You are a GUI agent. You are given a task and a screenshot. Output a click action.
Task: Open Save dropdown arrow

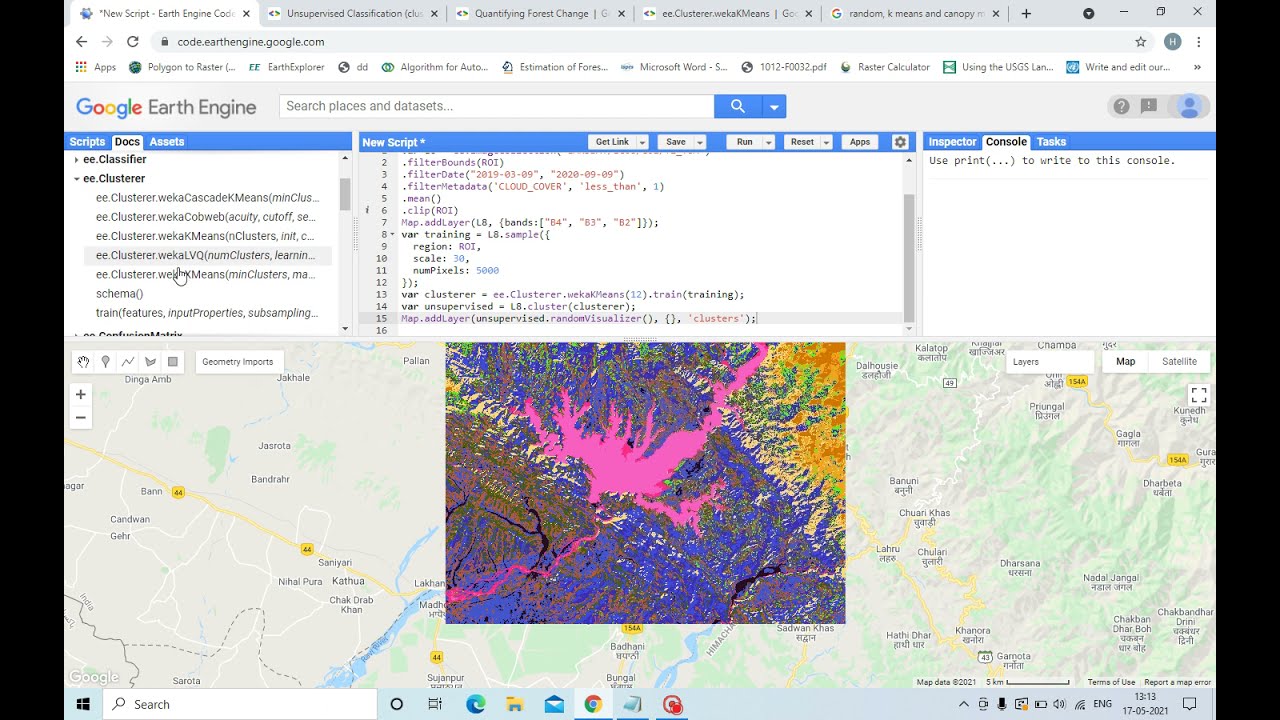700,142
